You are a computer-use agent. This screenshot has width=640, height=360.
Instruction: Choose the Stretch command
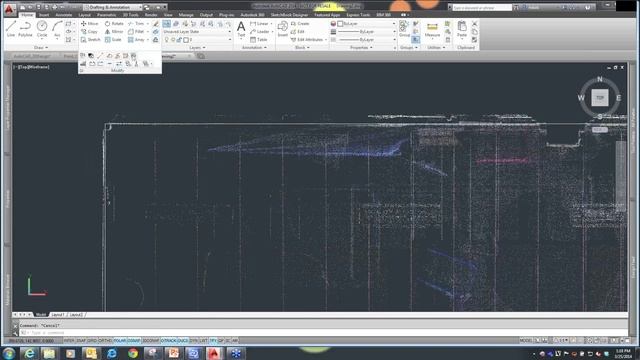(90, 40)
